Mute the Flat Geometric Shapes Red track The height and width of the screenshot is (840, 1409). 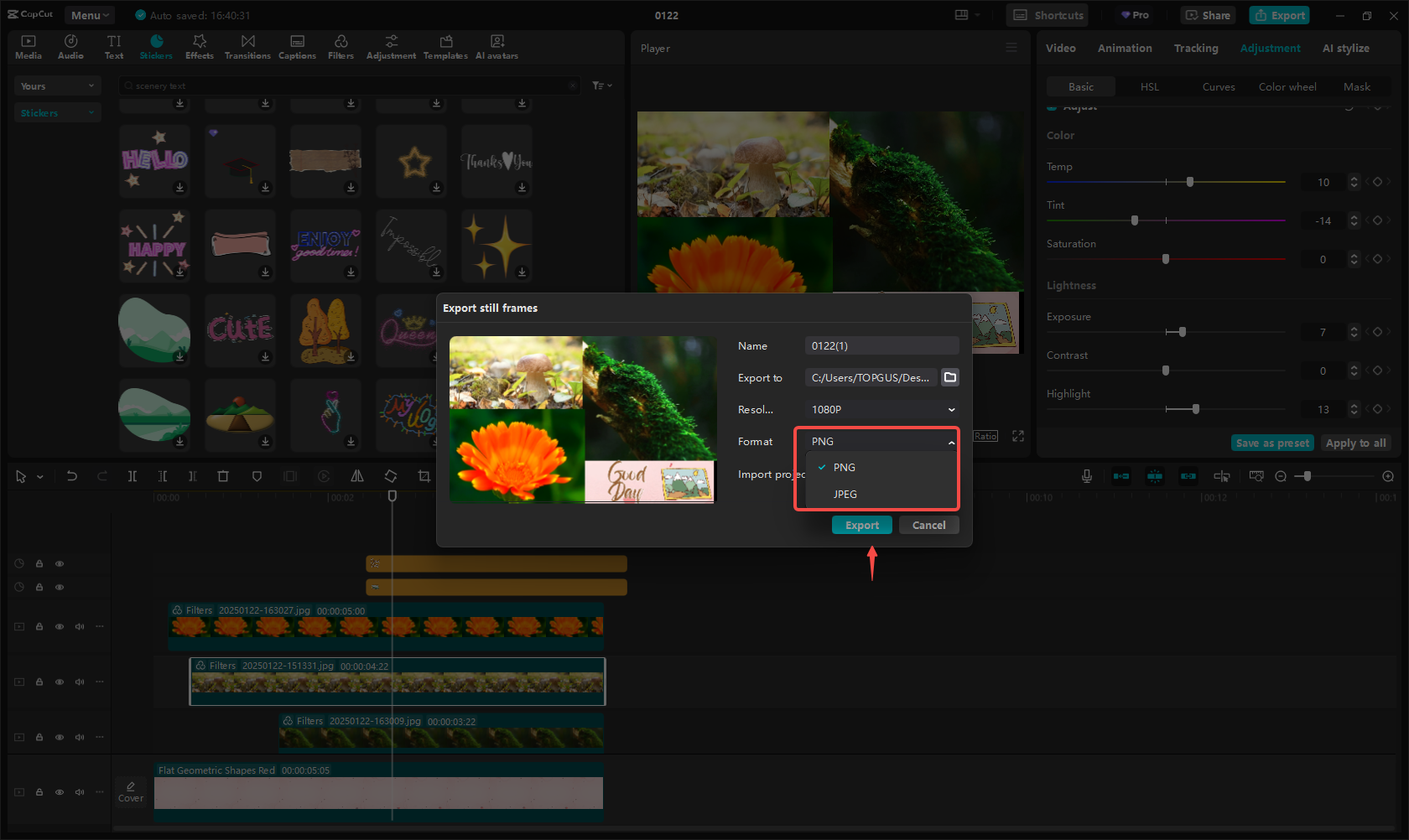pos(80,792)
